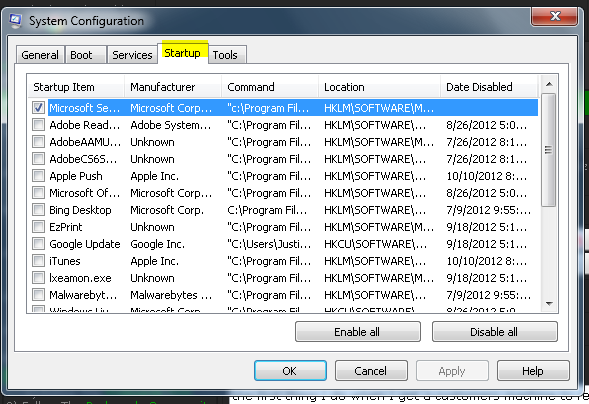
Task: Check the Apple Push startup item
Action: (38, 176)
